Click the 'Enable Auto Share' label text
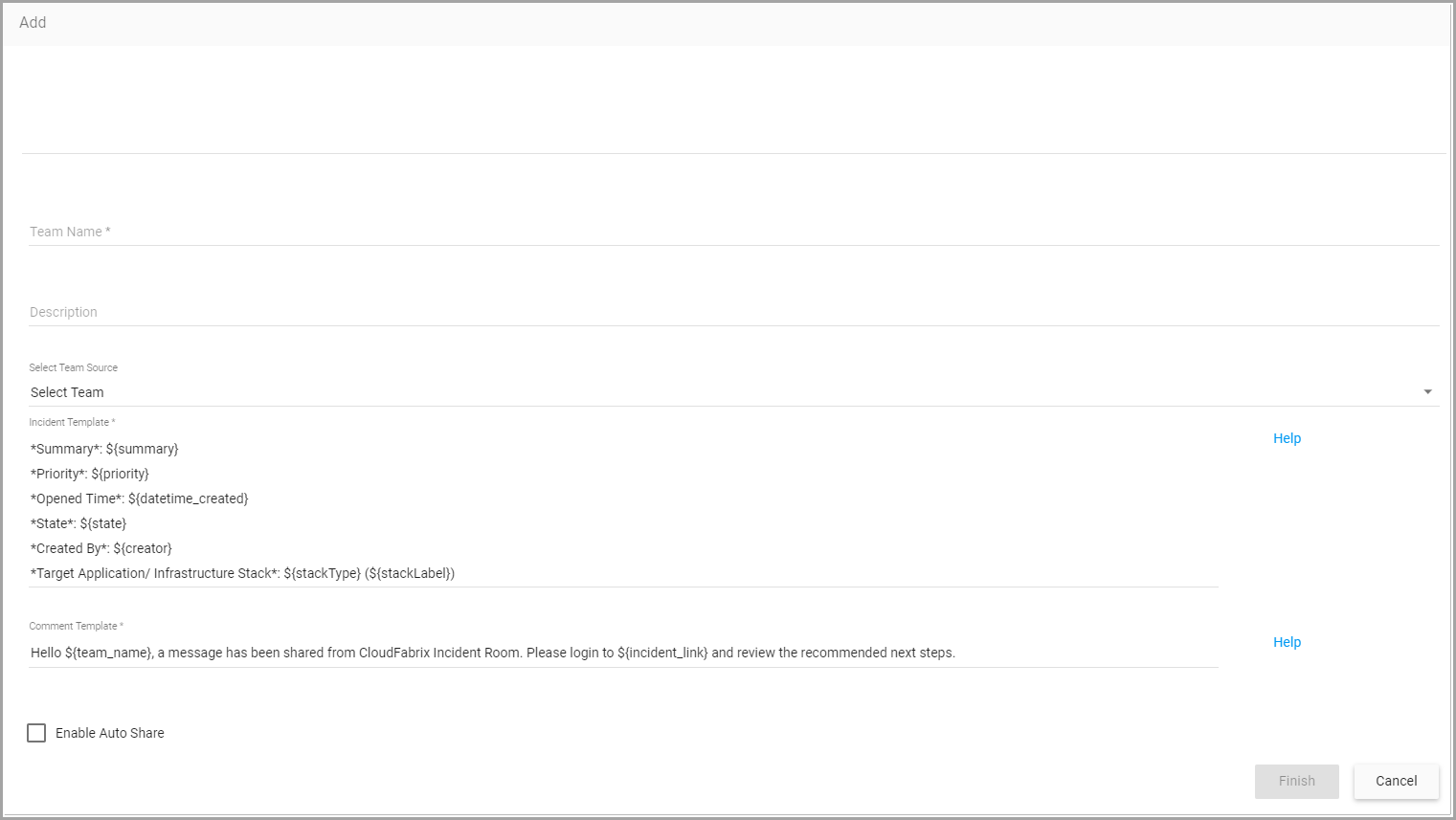The width and height of the screenshot is (1456, 820). (110, 733)
